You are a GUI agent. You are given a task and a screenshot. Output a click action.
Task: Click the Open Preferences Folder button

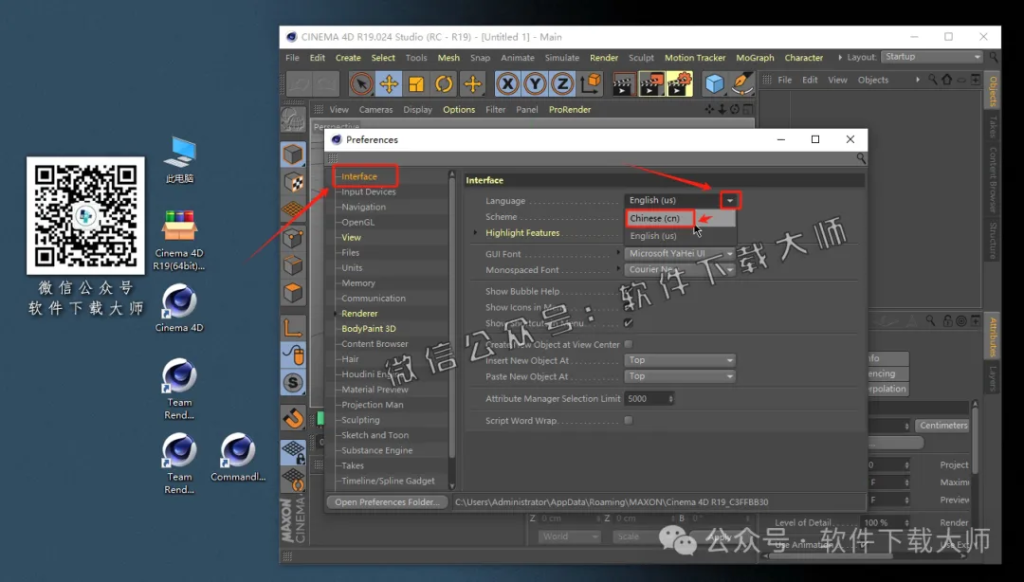pos(387,502)
